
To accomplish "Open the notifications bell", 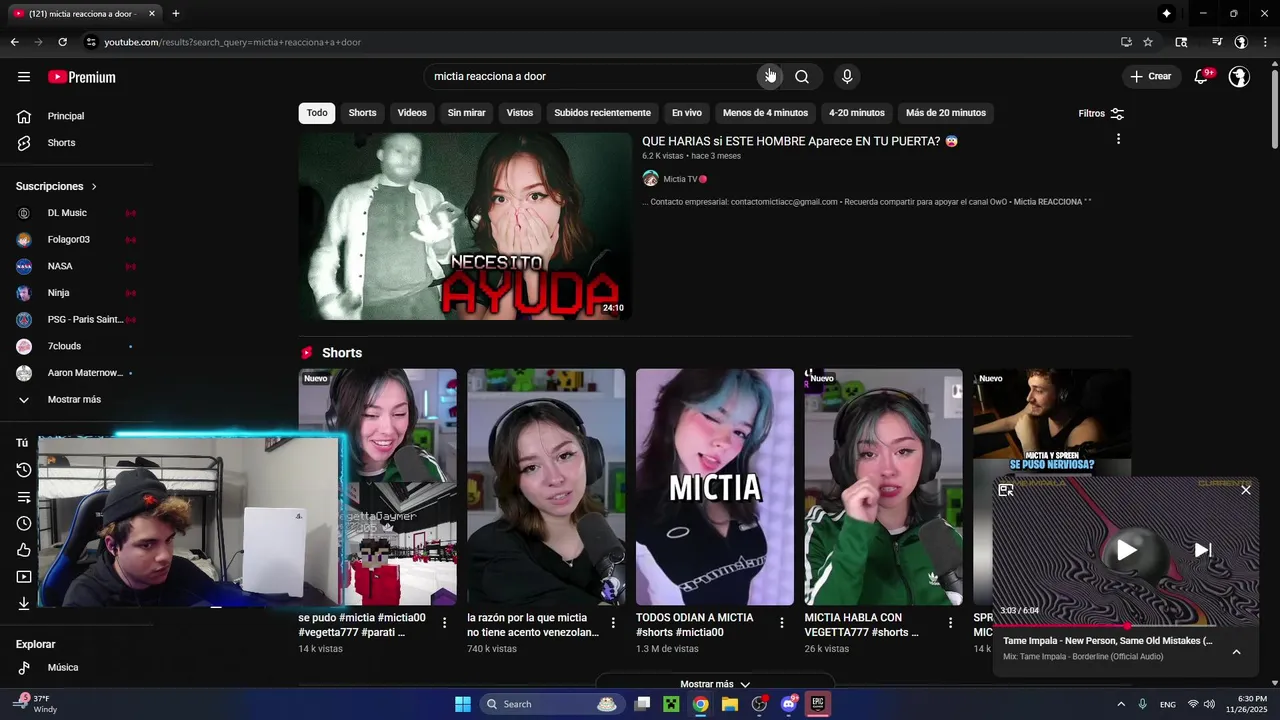I will [1202, 76].
